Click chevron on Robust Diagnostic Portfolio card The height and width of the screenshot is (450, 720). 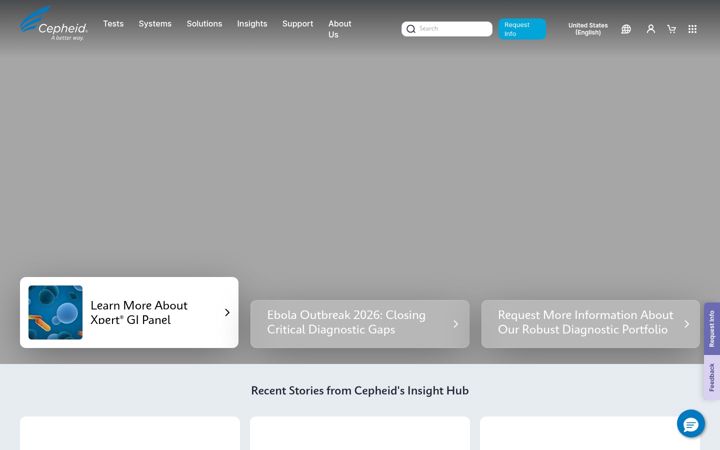click(x=686, y=324)
